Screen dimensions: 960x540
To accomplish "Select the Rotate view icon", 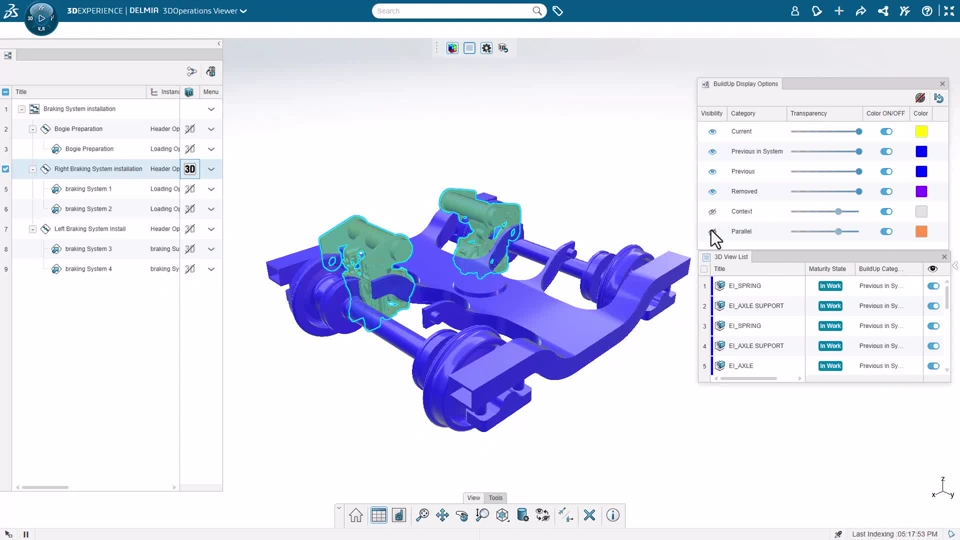I will tap(462, 516).
